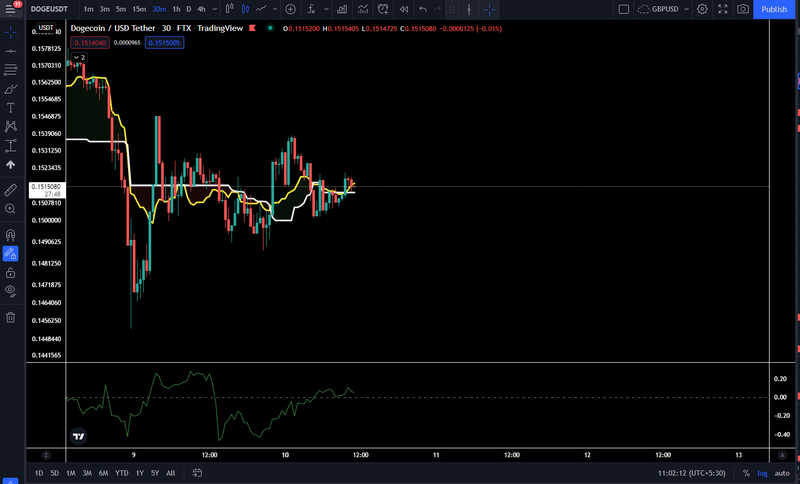The height and width of the screenshot is (484, 800).
Task: Collapse the indicator legend with chevron 2
Action: point(79,58)
